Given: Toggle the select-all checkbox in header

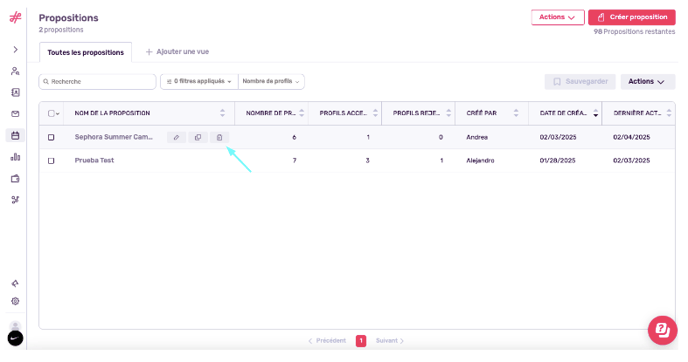Looking at the screenshot, I should 51,113.
